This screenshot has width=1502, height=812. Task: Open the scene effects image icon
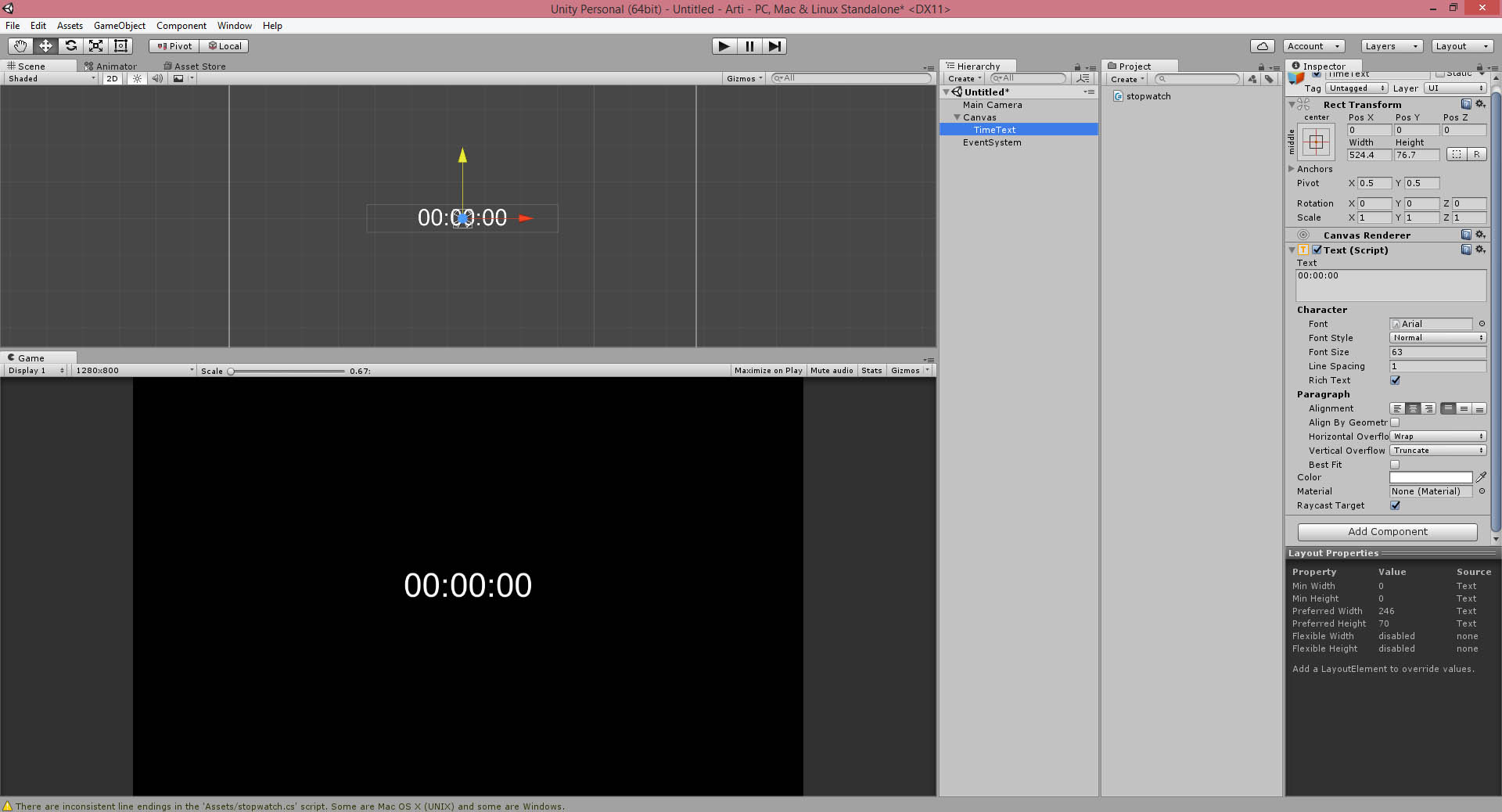(x=178, y=78)
